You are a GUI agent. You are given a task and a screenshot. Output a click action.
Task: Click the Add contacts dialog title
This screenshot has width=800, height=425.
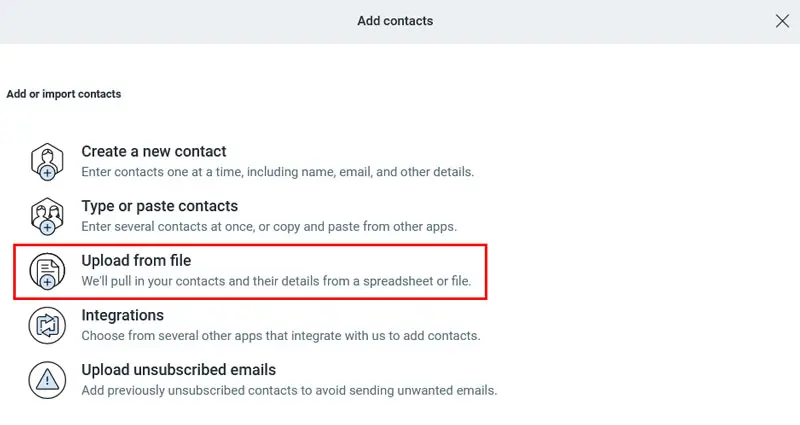(395, 21)
